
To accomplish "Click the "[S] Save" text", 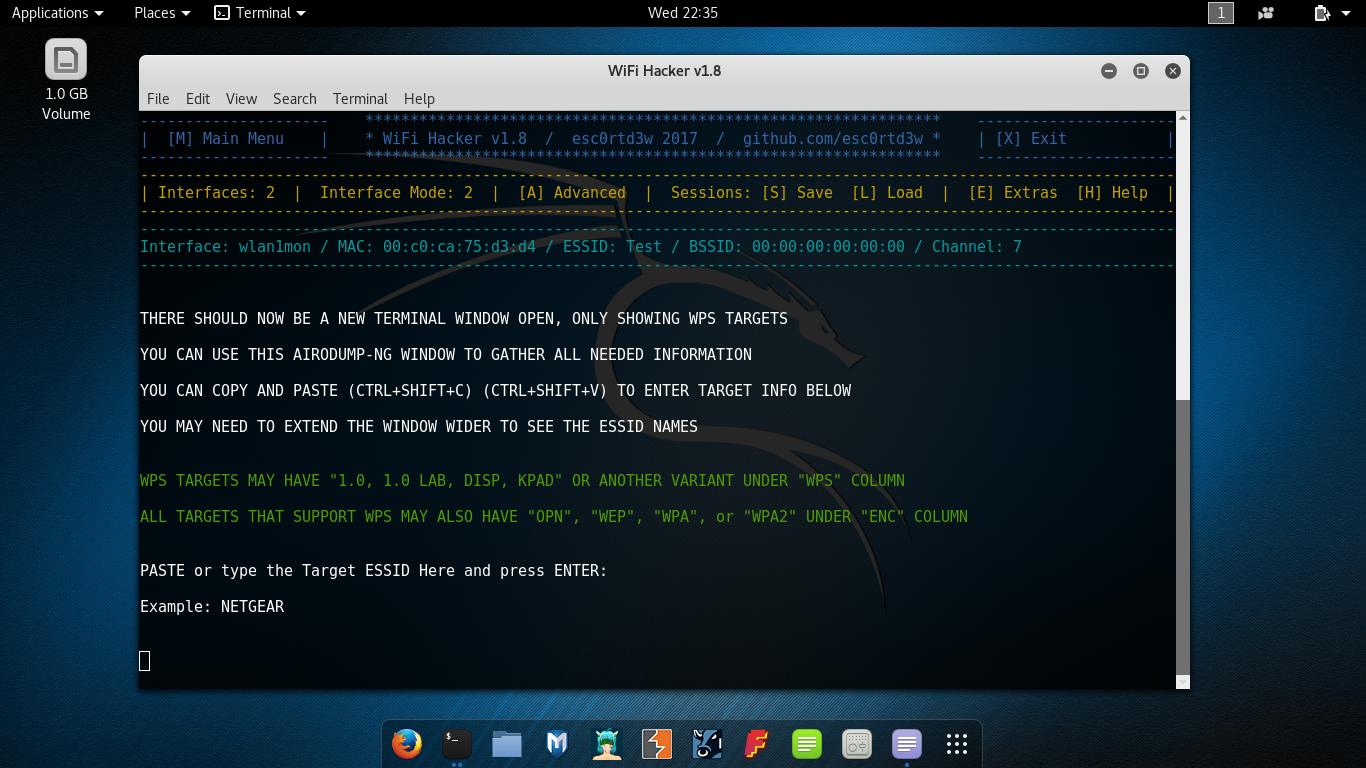I will tap(797, 193).
